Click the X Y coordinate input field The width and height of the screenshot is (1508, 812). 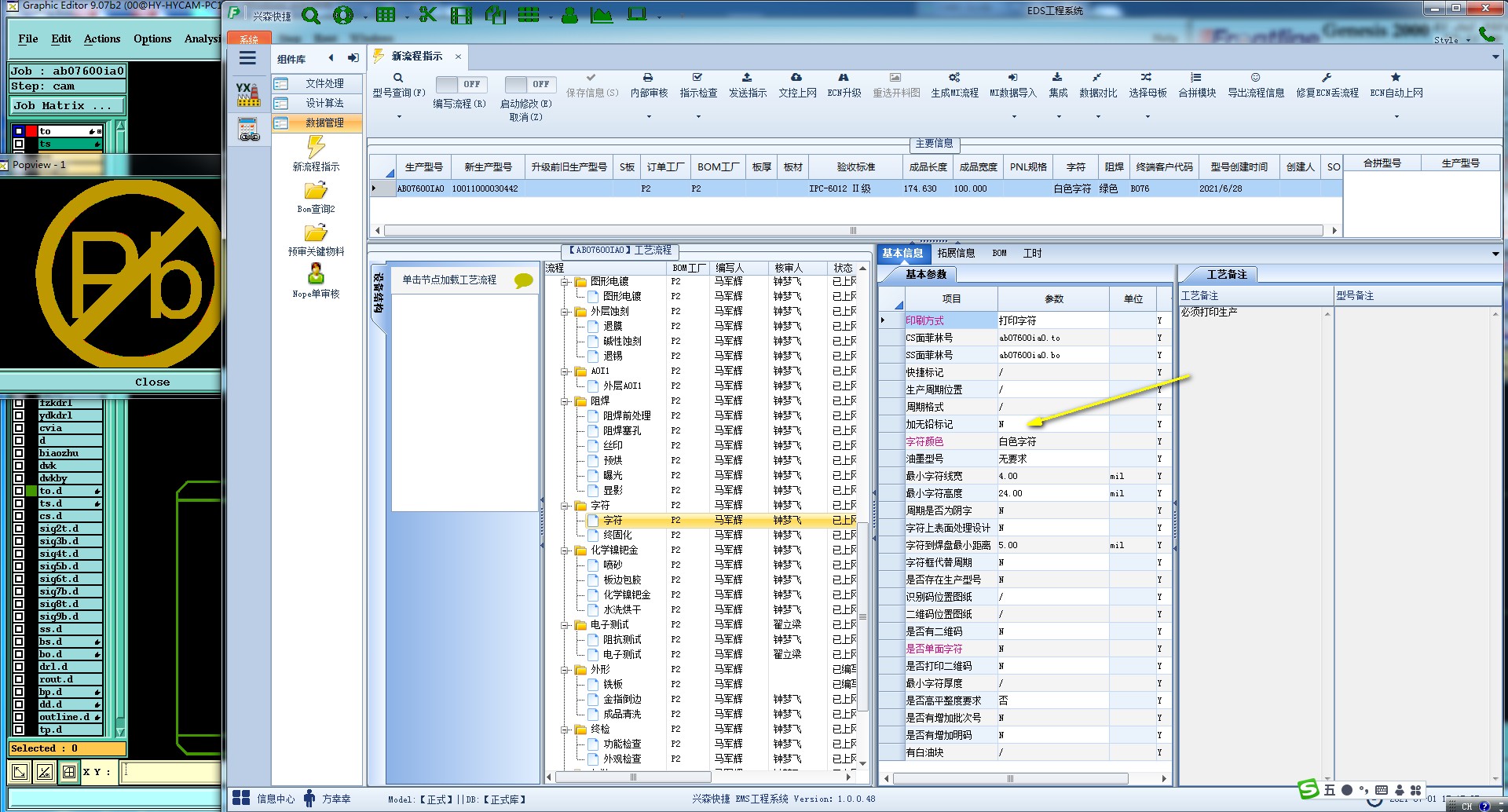tap(171, 772)
